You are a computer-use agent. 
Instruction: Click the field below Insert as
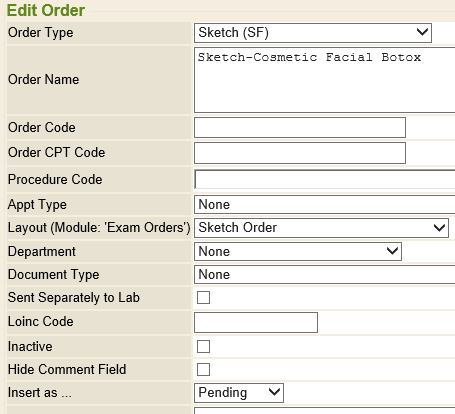pos(325,411)
